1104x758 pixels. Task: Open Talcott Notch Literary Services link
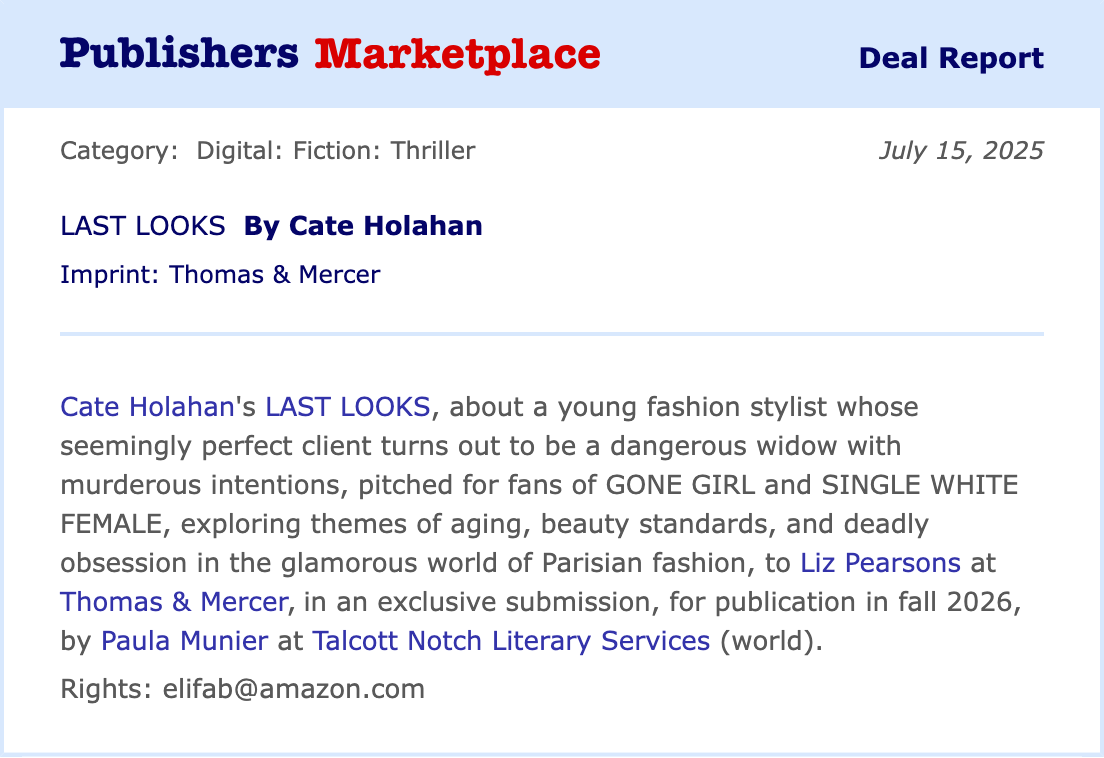pyautogui.click(x=511, y=641)
